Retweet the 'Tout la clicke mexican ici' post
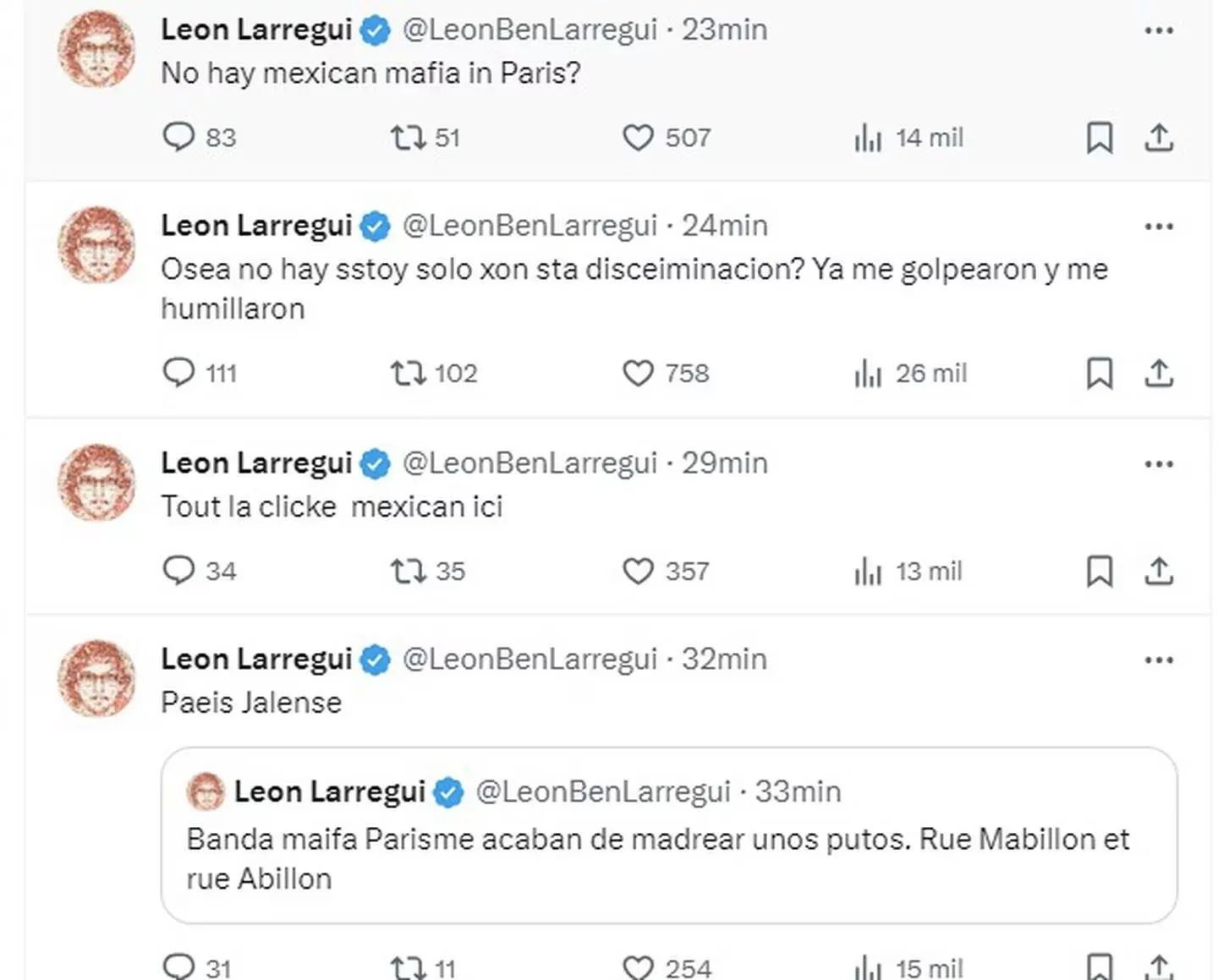Viewport: 1218px width, 980px height. pyautogui.click(x=409, y=572)
